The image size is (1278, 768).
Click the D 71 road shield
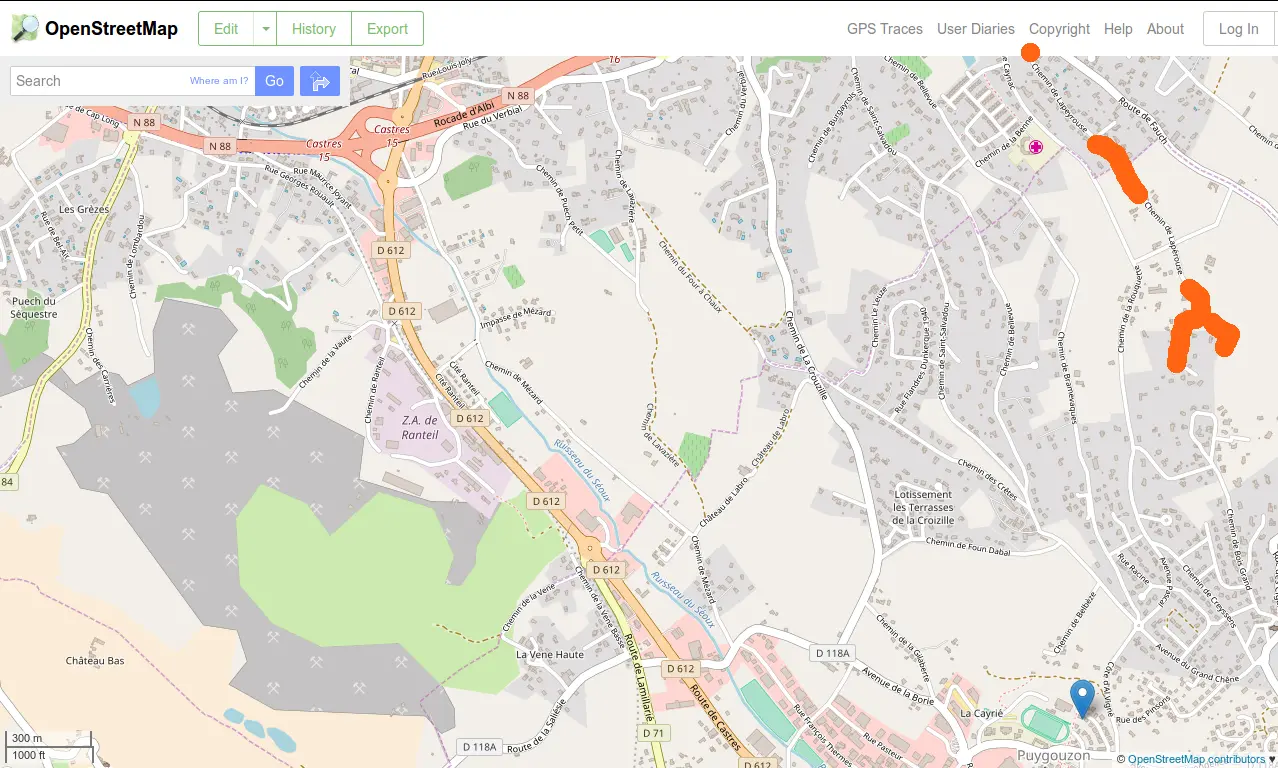[653, 734]
